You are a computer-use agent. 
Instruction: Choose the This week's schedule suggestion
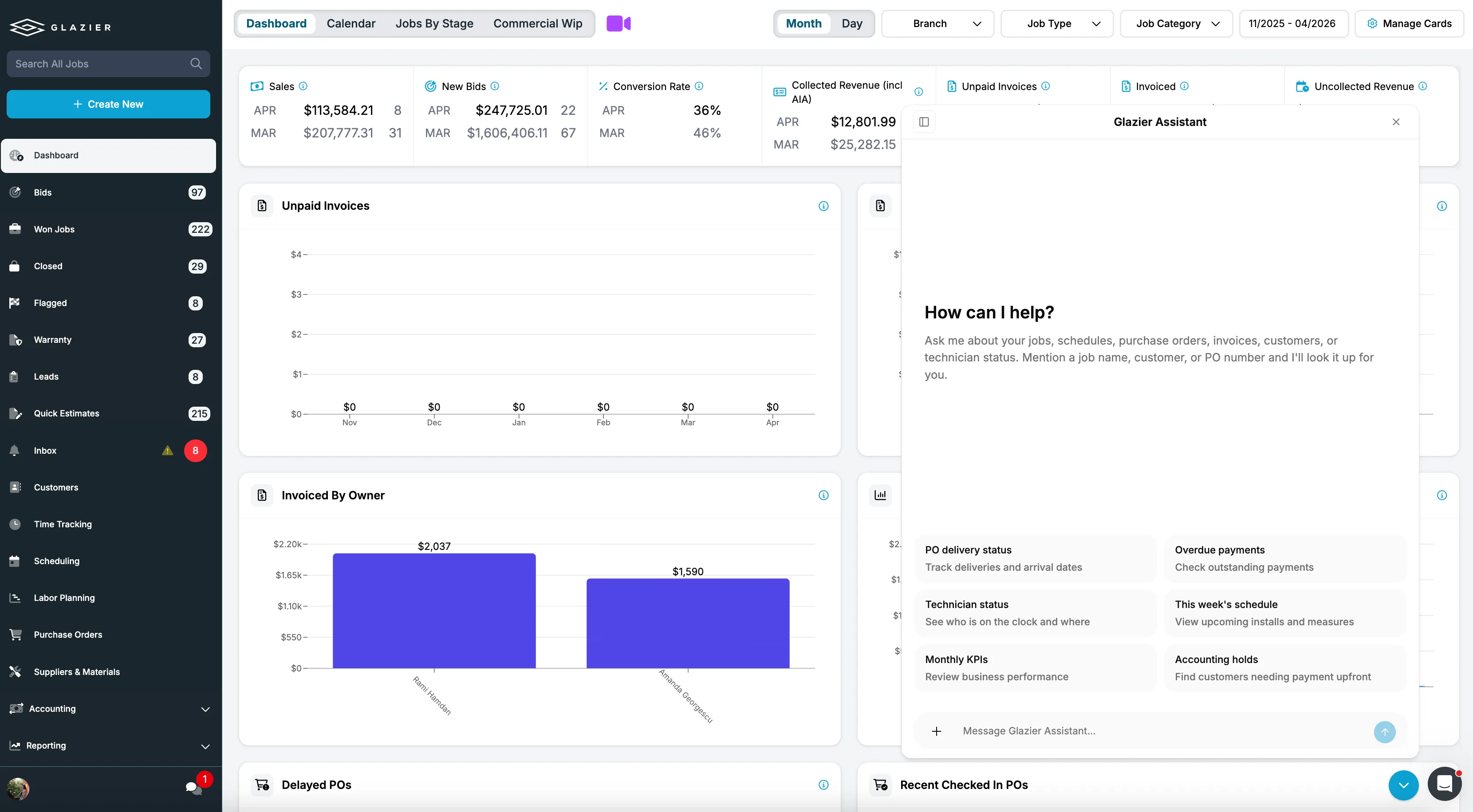(1285, 613)
